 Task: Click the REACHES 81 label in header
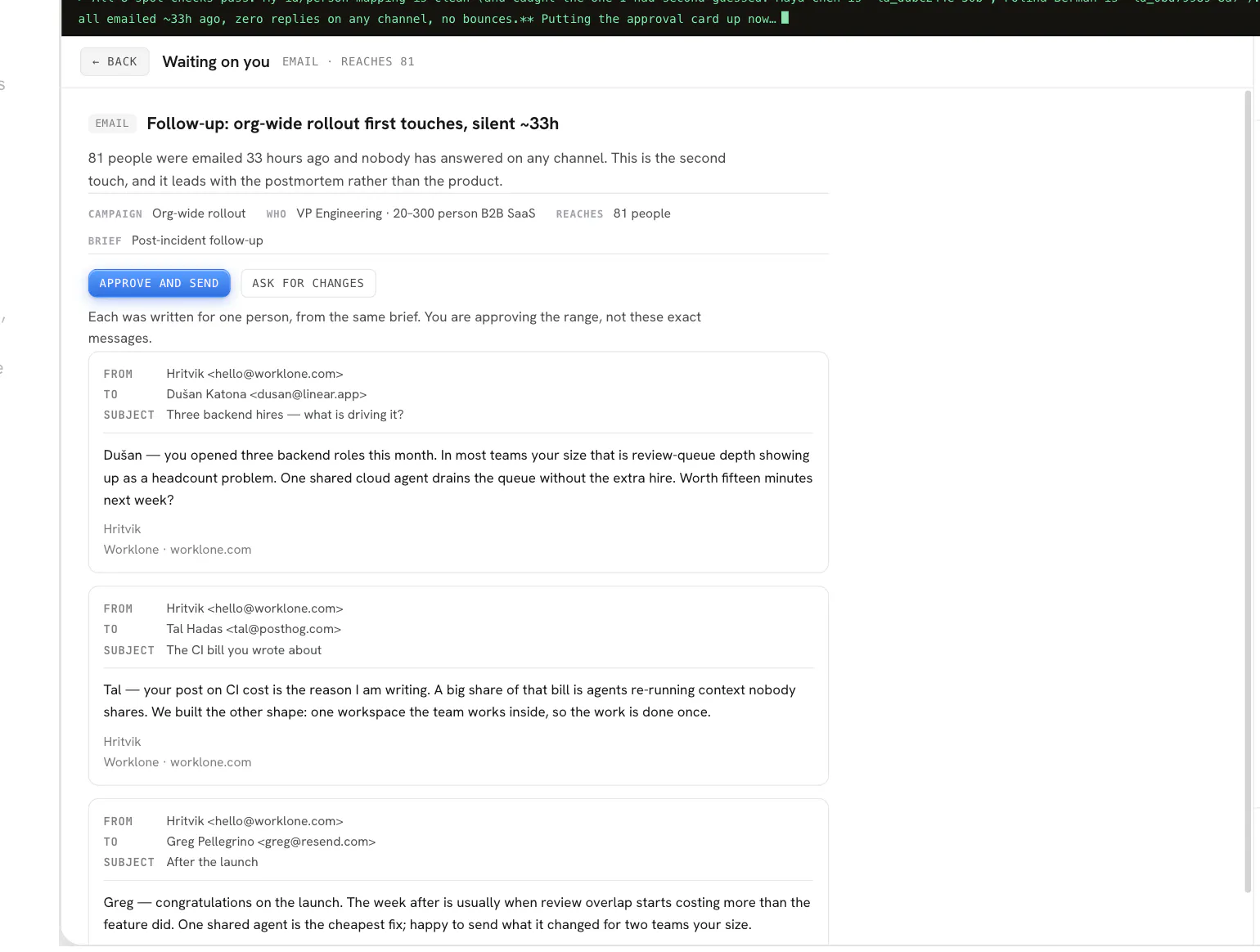[x=377, y=61]
